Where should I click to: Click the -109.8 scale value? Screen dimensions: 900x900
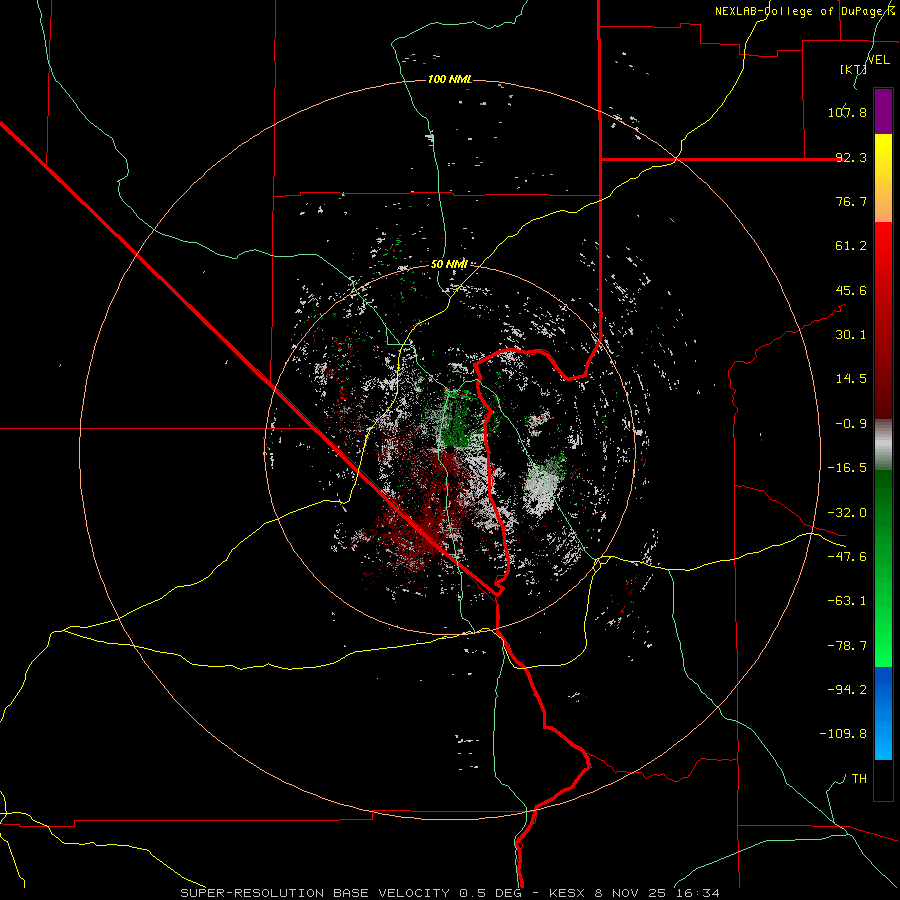[x=843, y=734]
